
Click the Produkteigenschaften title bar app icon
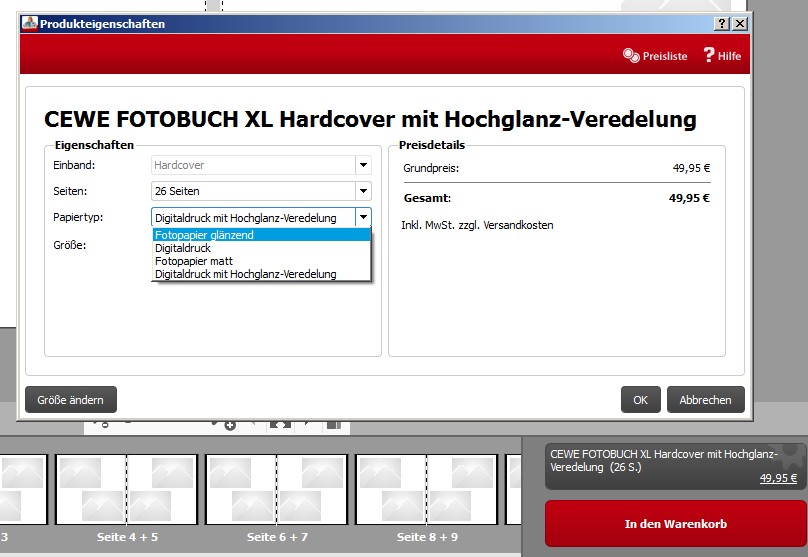pyautogui.click(x=29, y=24)
